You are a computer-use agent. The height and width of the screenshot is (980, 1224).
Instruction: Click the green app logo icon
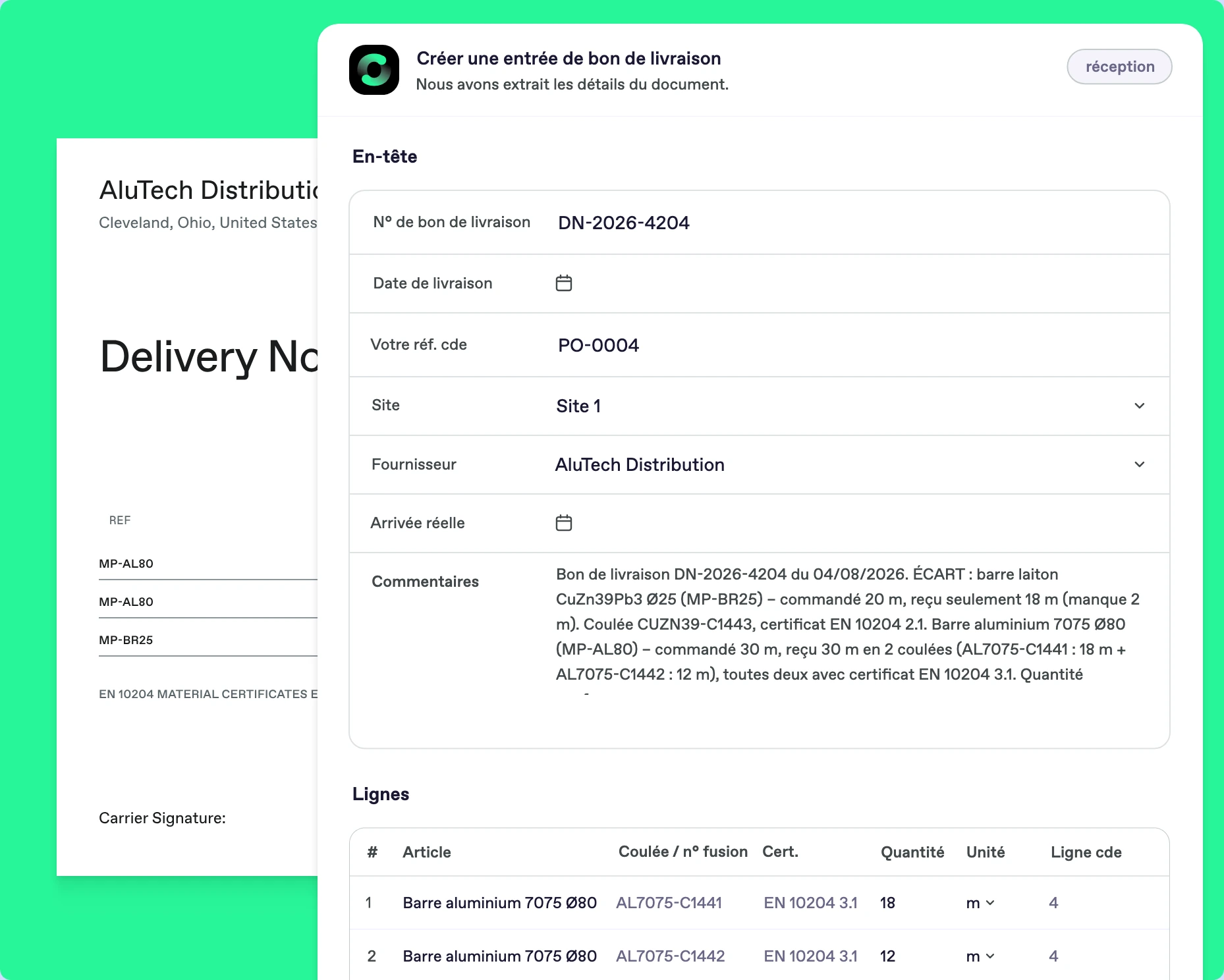[374, 70]
